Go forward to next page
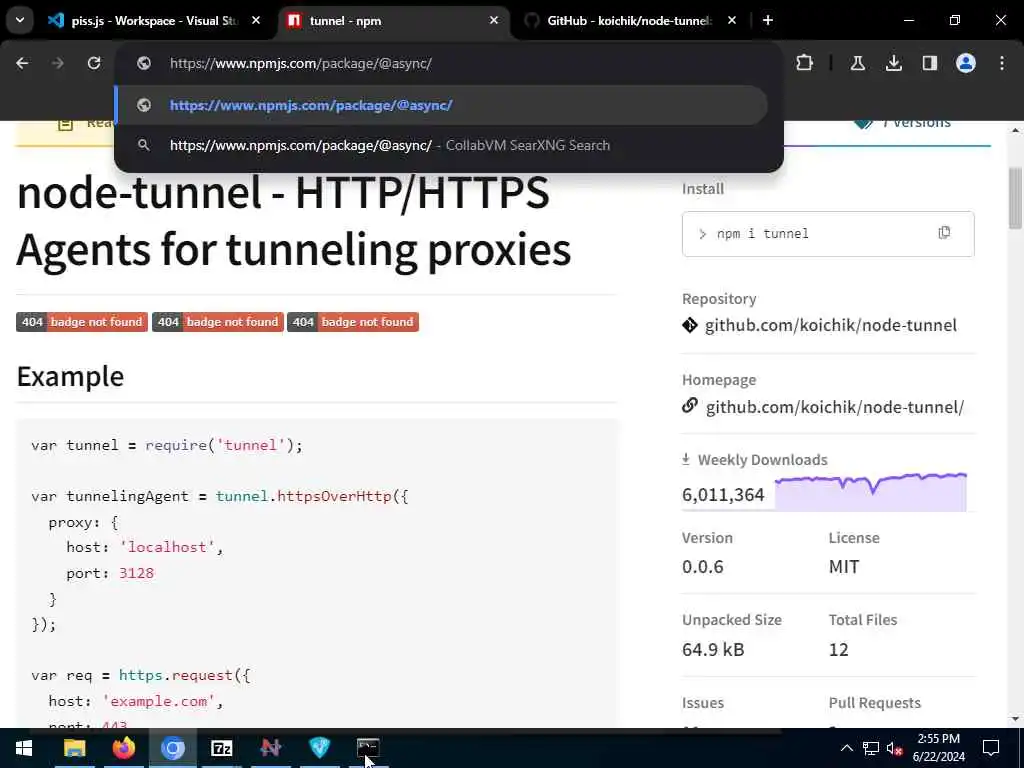 point(58,63)
